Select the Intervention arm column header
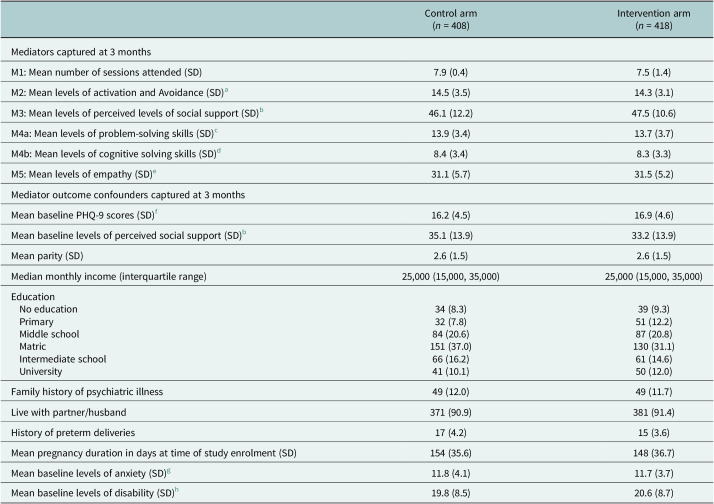Image resolution: width=714 pixels, height=504 pixels. click(x=653, y=19)
